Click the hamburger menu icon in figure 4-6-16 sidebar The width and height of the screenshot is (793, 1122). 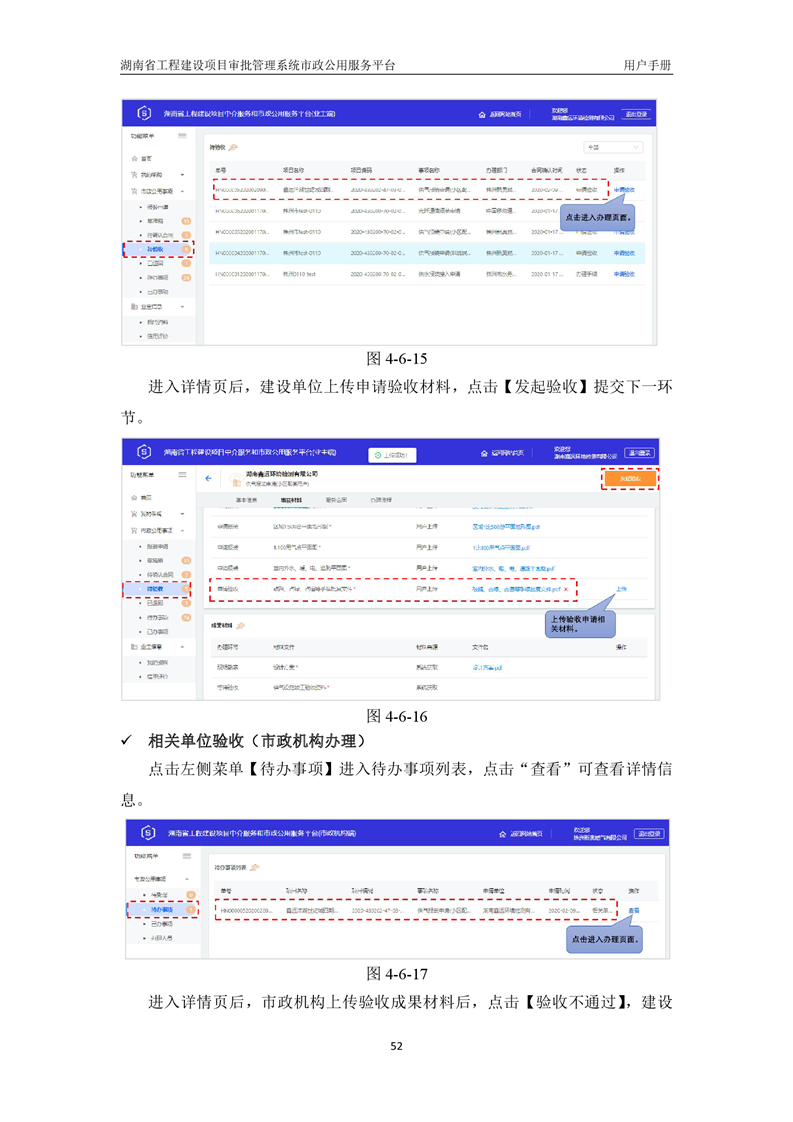coord(183,474)
